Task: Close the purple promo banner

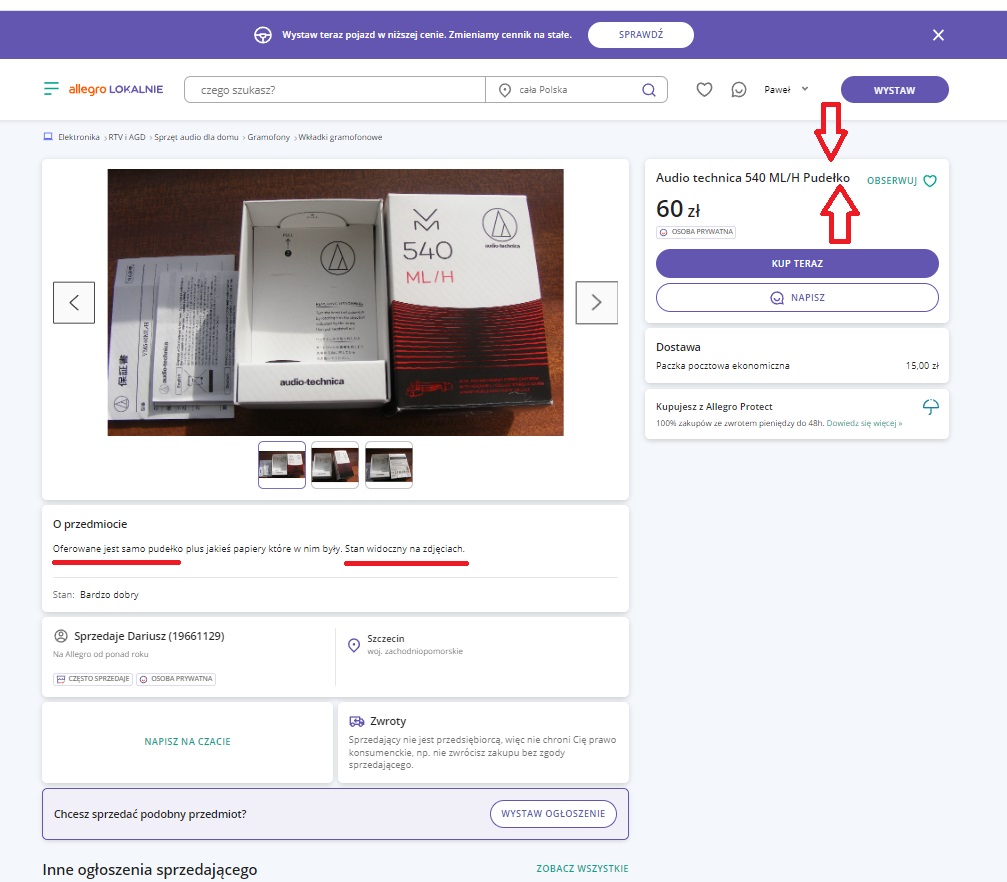Action: 938,35
